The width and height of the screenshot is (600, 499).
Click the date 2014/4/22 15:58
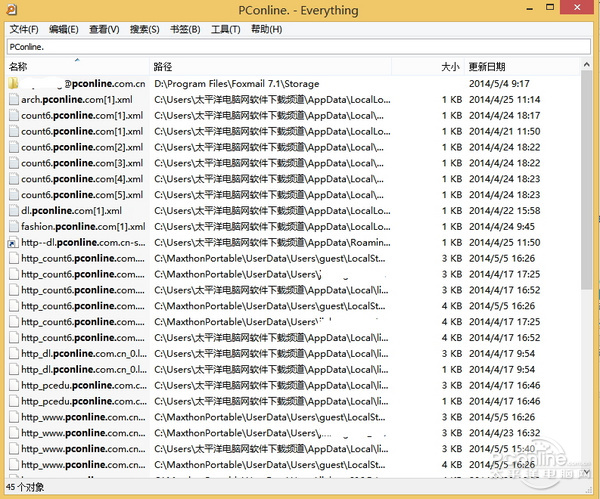pos(504,211)
